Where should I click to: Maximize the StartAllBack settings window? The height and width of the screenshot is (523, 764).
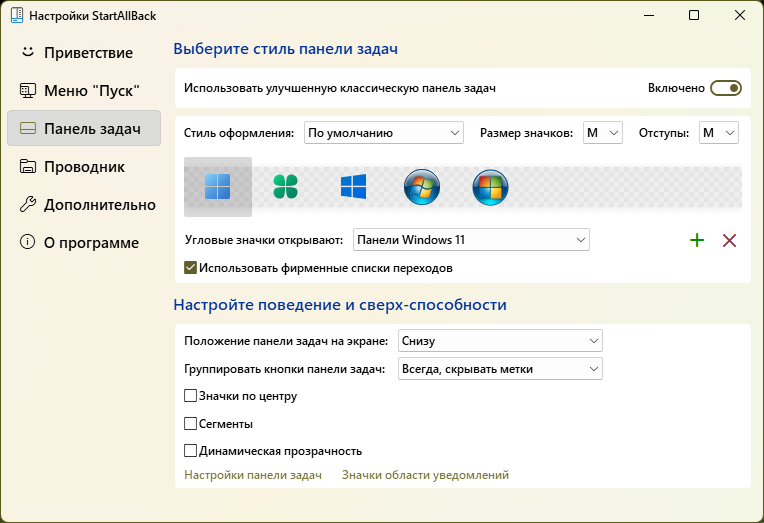click(694, 15)
